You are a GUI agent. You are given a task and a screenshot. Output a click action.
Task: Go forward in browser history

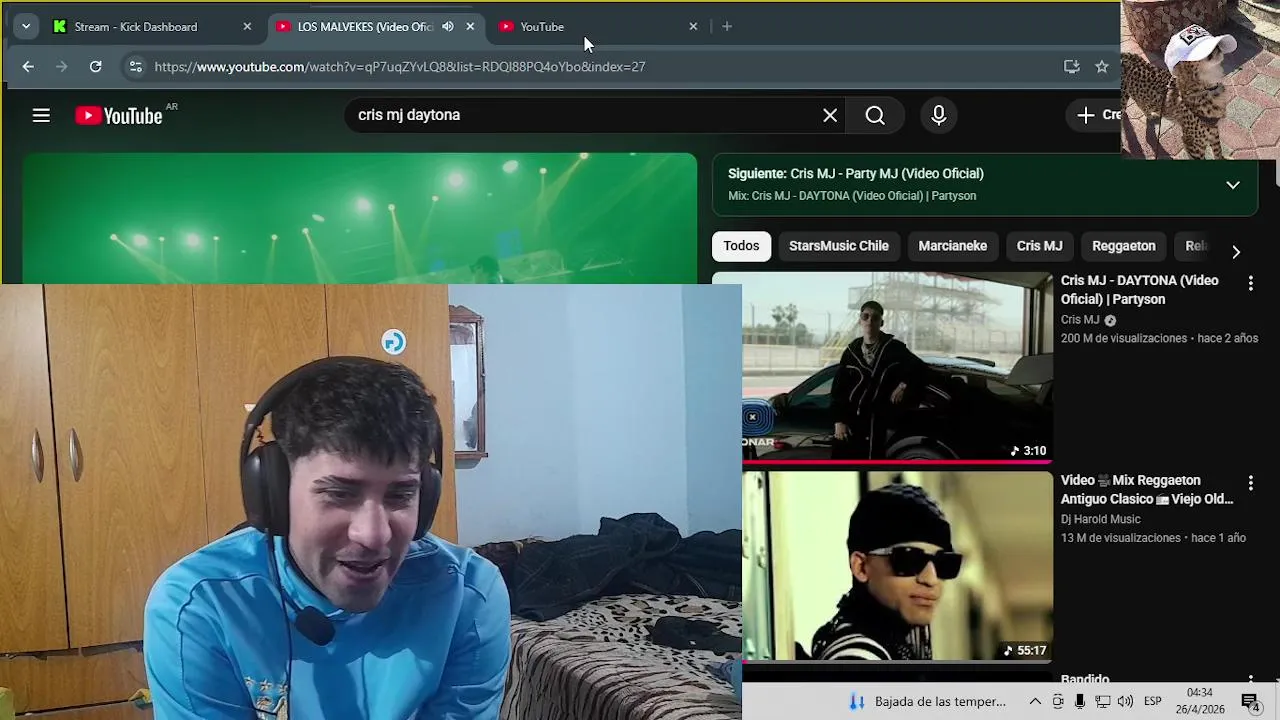click(61, 66)
